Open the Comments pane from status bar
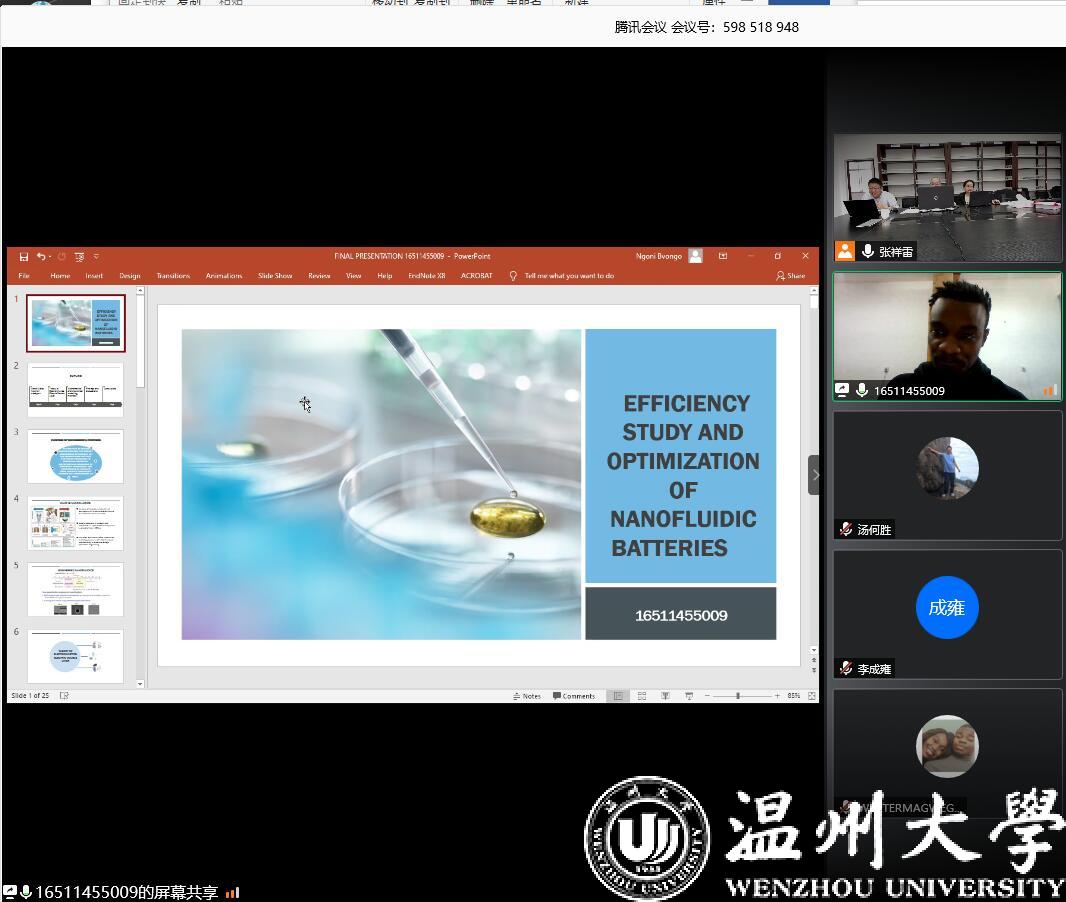 tap(574, 696)
